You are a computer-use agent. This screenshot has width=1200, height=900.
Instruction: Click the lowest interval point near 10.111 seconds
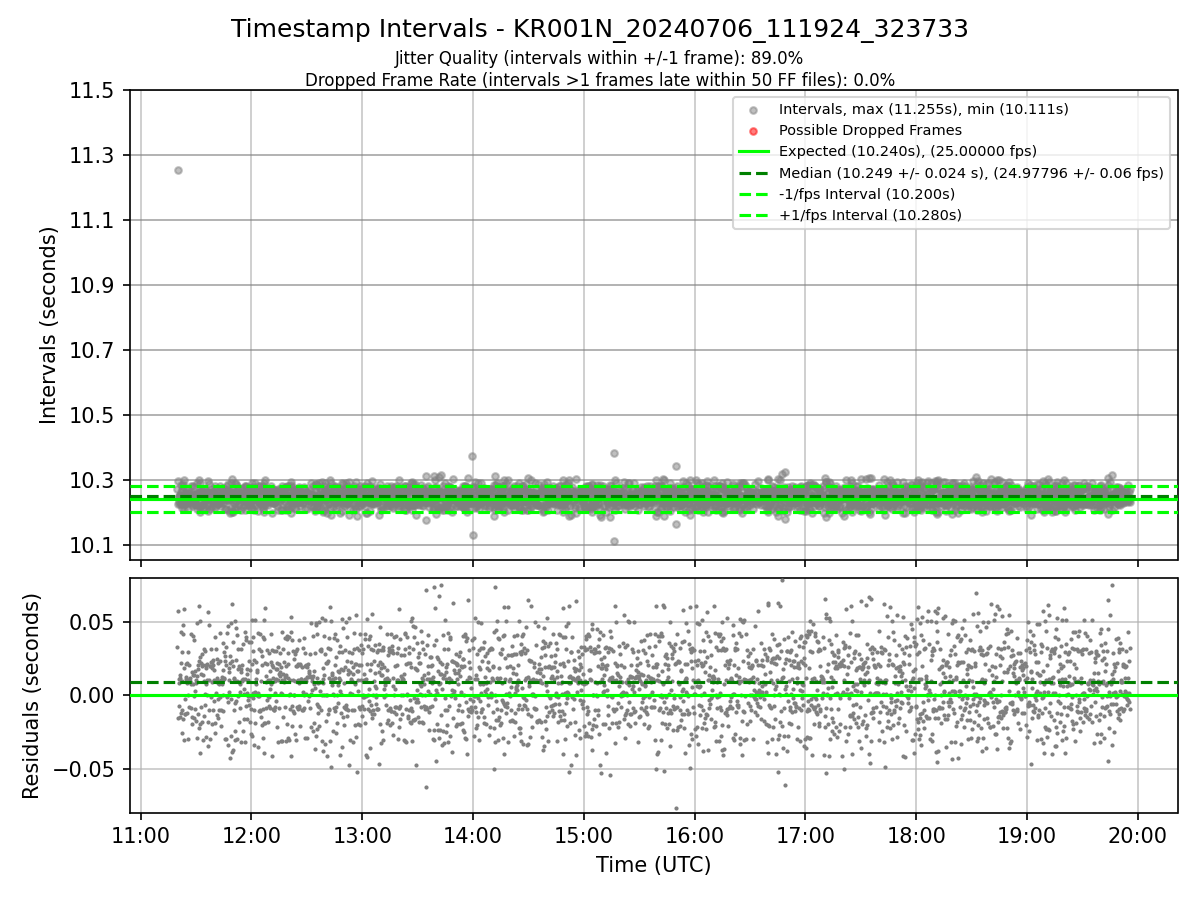pyautogui.click(x=614, y=541)
